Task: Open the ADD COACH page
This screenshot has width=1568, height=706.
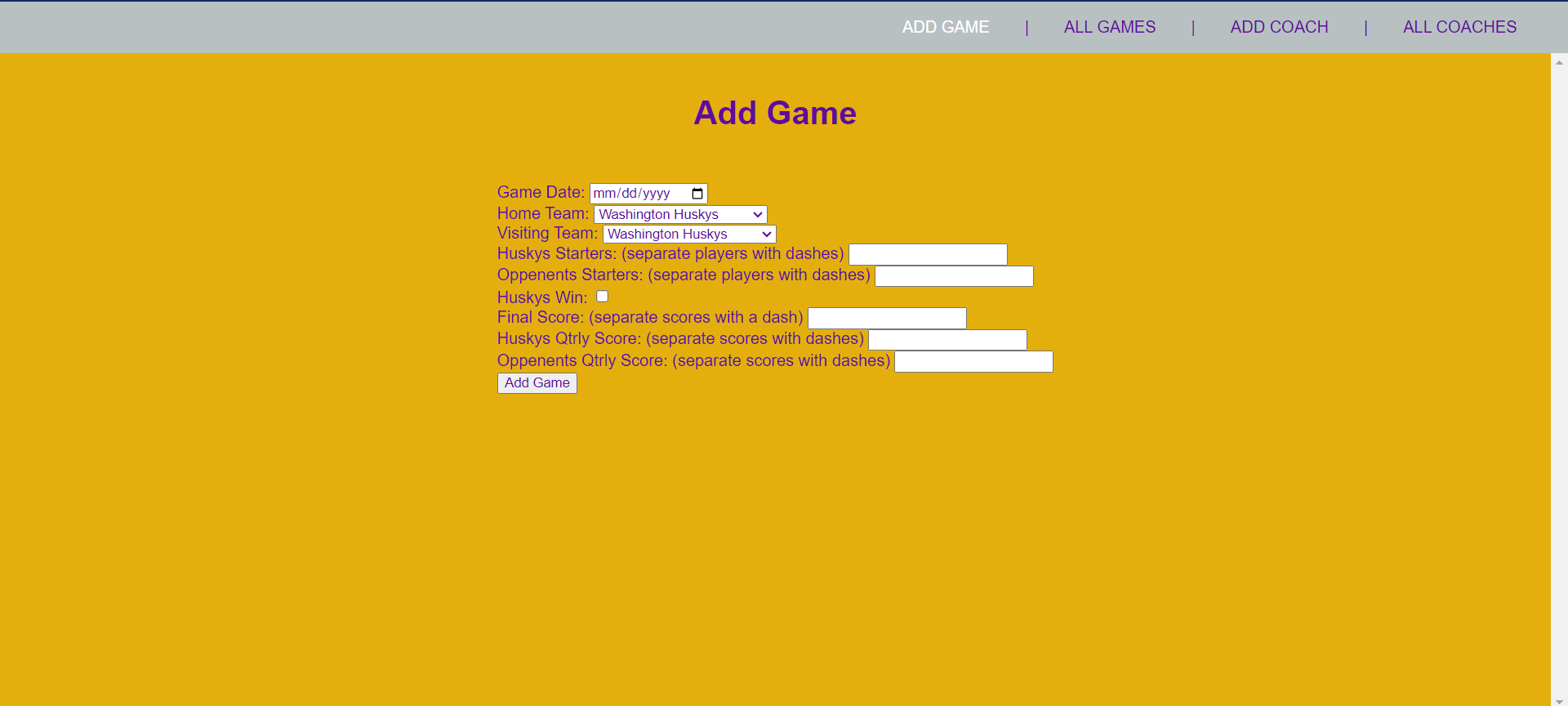Action: 1279,27
